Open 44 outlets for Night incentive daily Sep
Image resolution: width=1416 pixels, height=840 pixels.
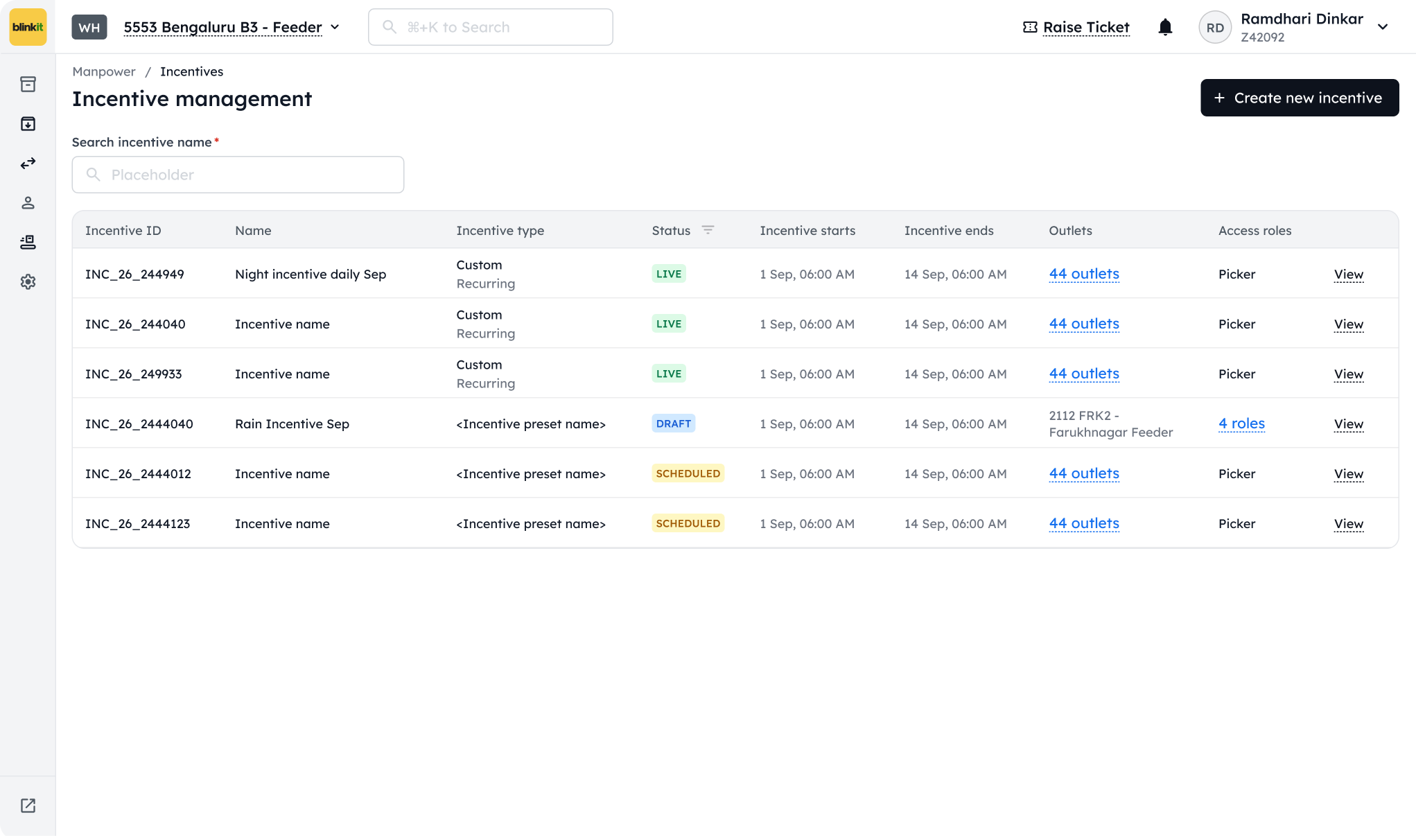click(1084, 274)
